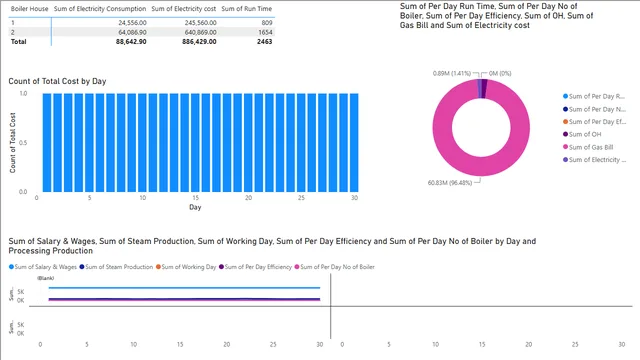Highlight Sum of Per Day No of Boiler legend
This screenshot has width=640, height=360.
[x=334, y=267]
